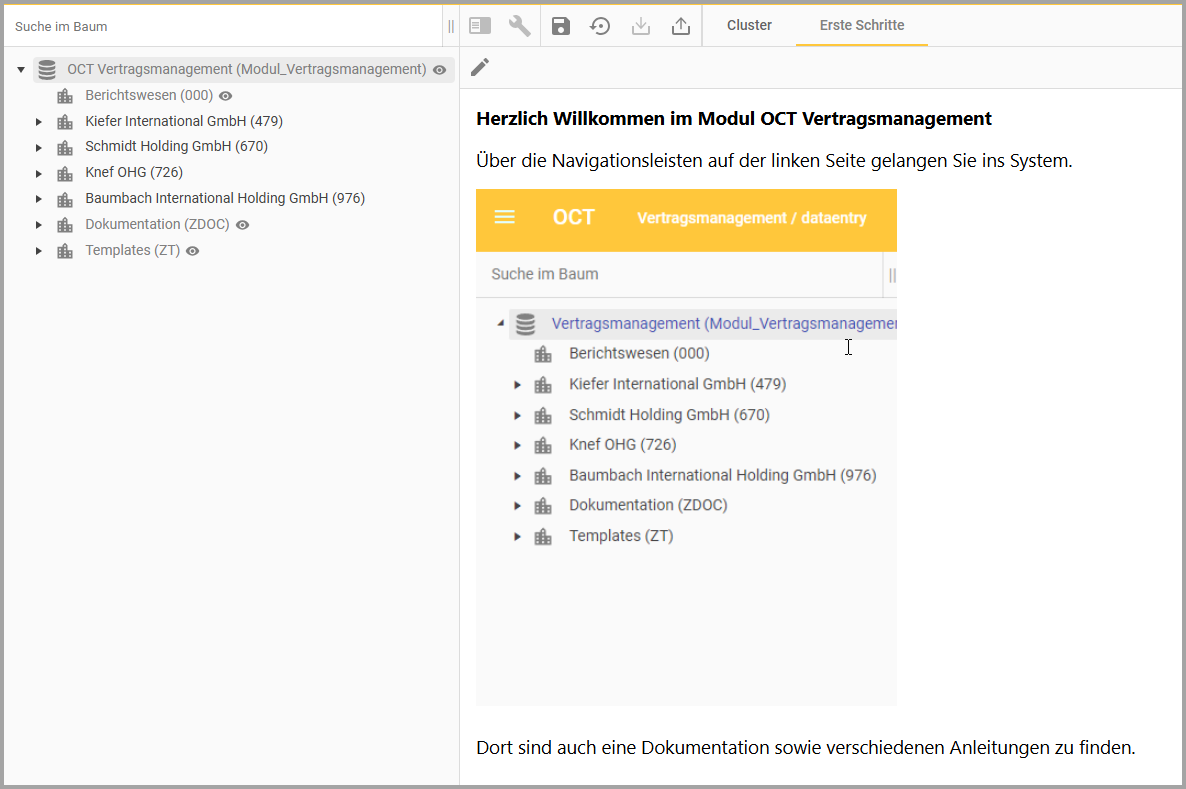The image size is (1186, 789).
Task: Switch to the Cluster tab
Action: pyautogui.click(x=749, y=26)
